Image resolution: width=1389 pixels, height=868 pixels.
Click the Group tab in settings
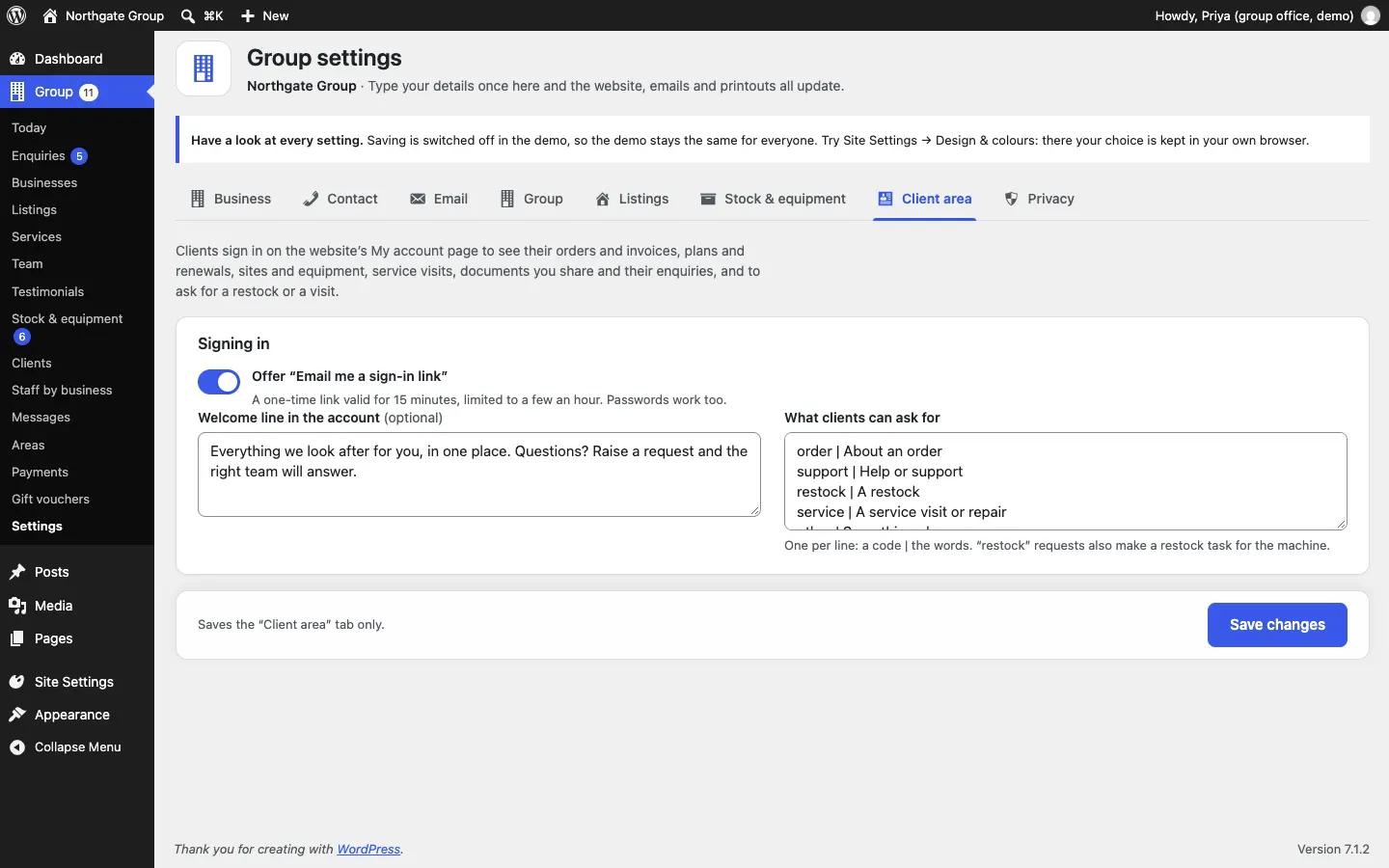(x=531, y=199)
